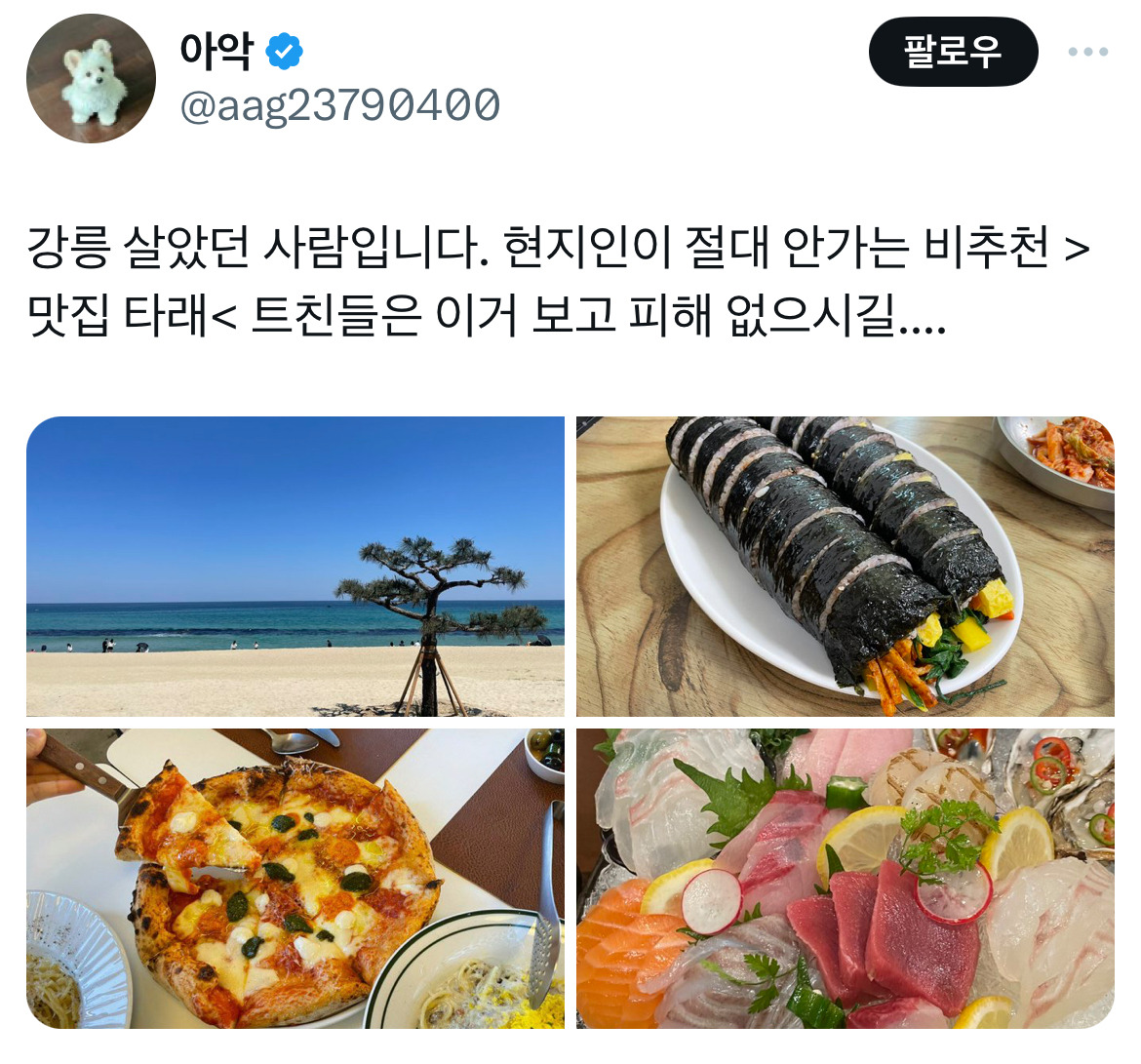Viewport: 1141px width, 1064px height.
Task: Open the white puppy profile avatar
Action: point(91,79)
